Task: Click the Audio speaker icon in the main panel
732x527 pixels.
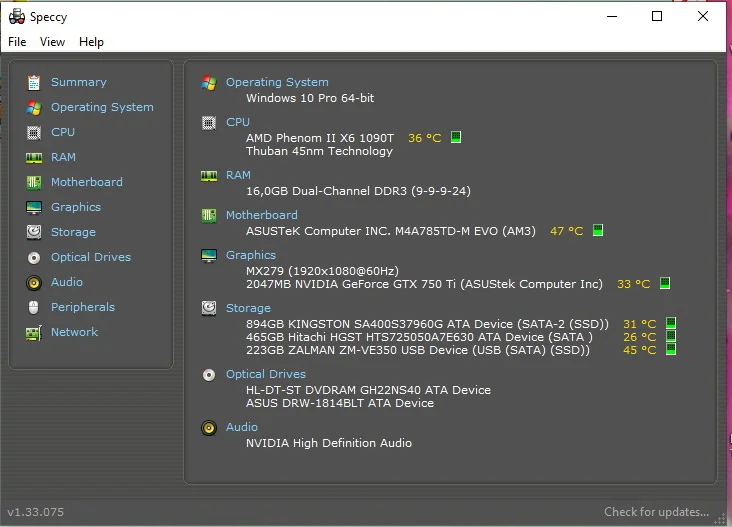Action: [209, 428]
